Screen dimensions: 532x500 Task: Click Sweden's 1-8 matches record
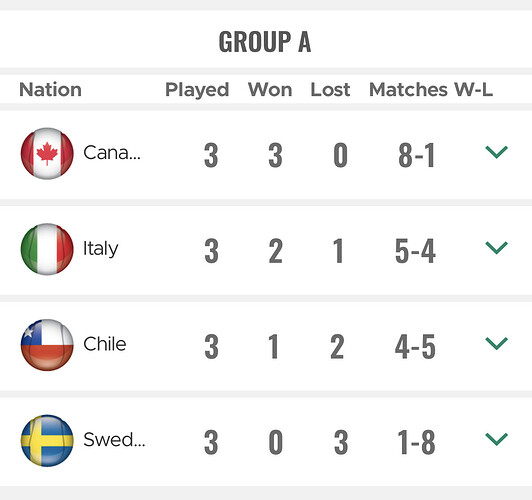click(x=416, y=442)
